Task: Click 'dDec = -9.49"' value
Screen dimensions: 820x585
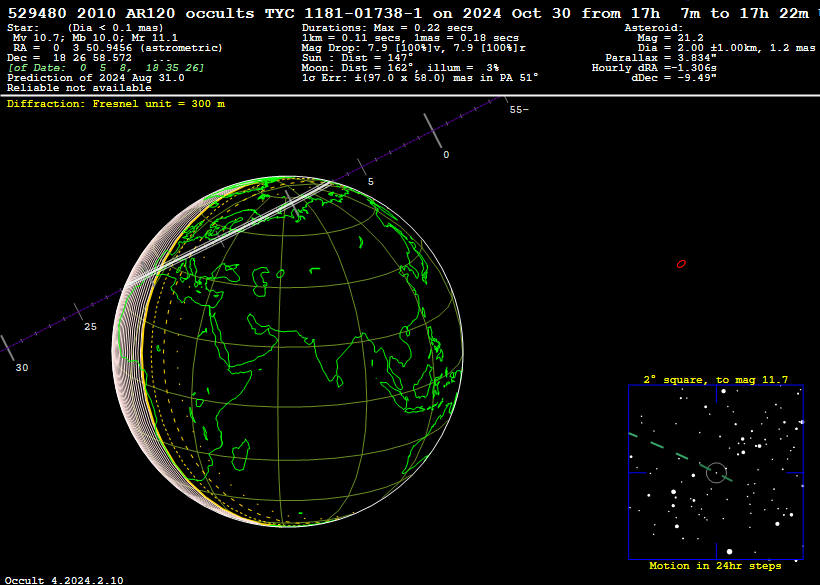Action: pyautogui.click(x=674, y=78)
